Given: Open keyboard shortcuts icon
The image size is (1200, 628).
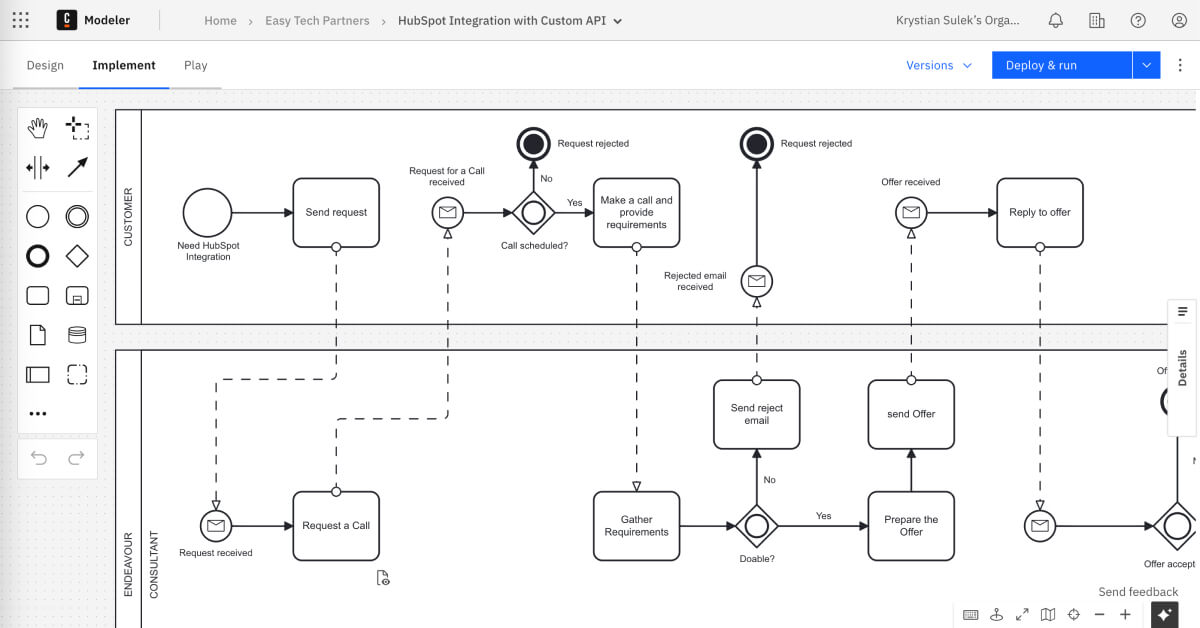Looking at the screenshot, I should [x=971, y=614].
